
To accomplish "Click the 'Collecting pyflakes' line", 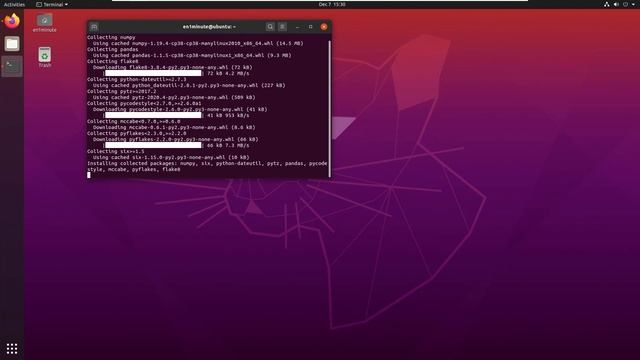I will click(136, 133).
